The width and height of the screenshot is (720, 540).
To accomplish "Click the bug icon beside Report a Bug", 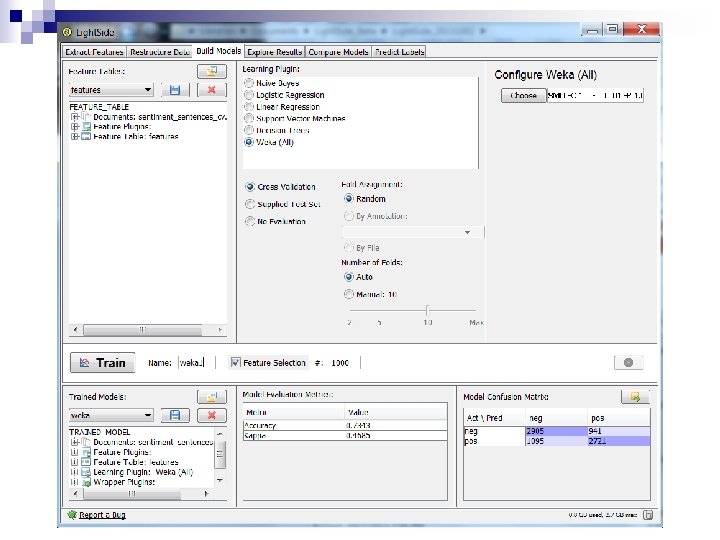I will click(72, 515).
